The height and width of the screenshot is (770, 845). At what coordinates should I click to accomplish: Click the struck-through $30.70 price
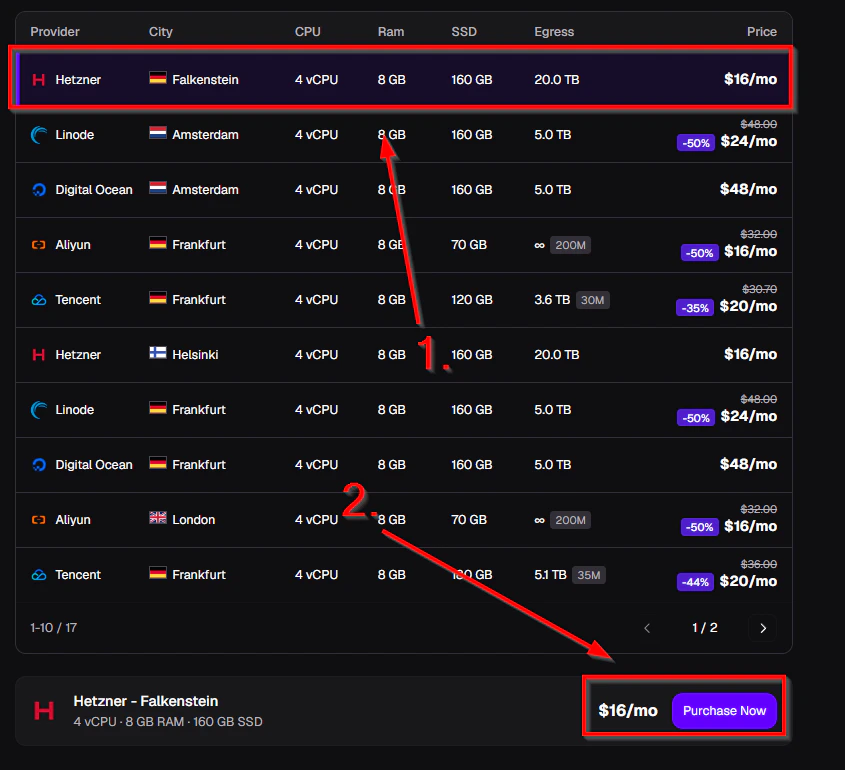pyautogui.click(x=759, y=289)
